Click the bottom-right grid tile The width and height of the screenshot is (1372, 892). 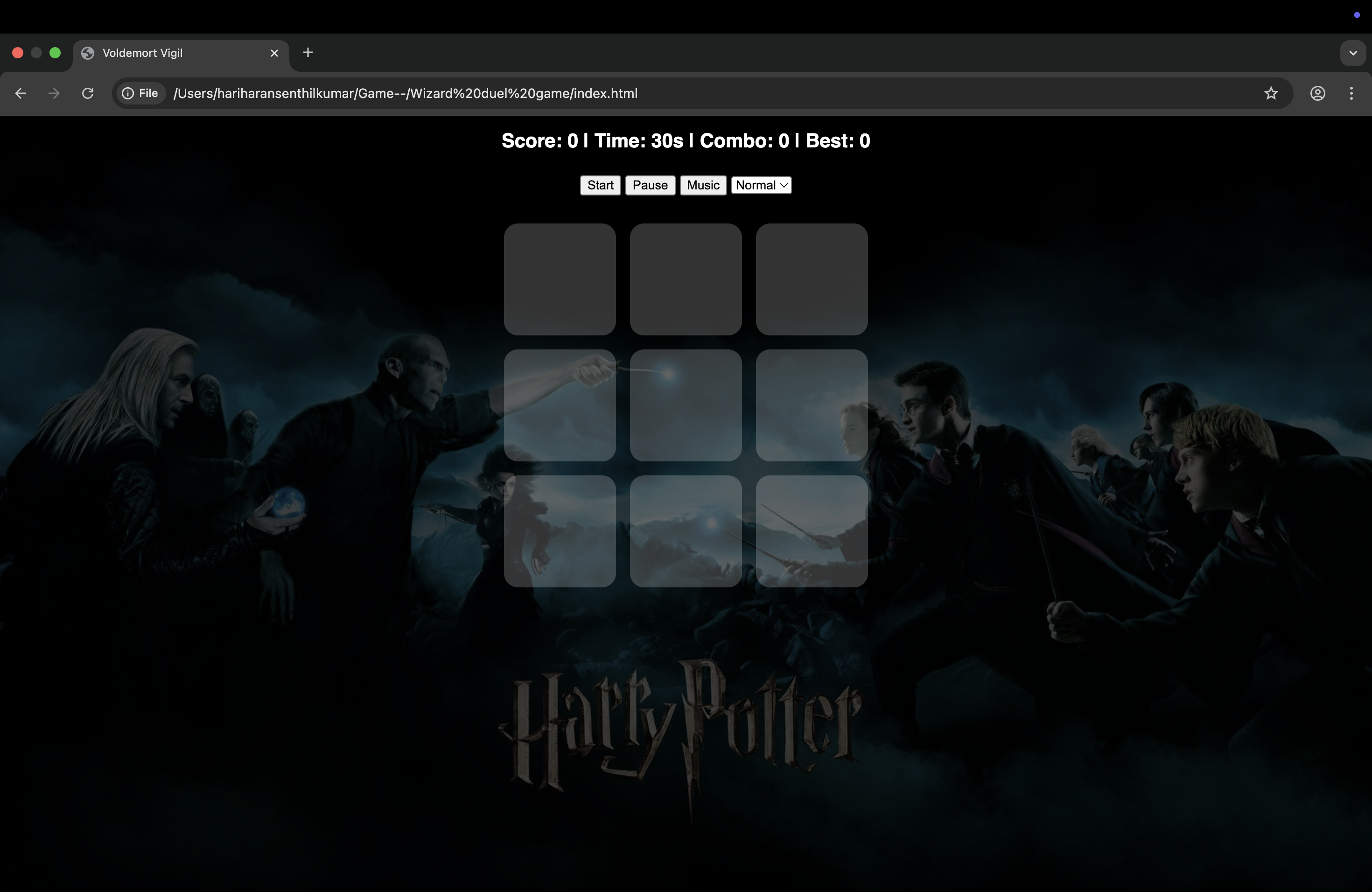pyautogui.click(x=811, y=531)
